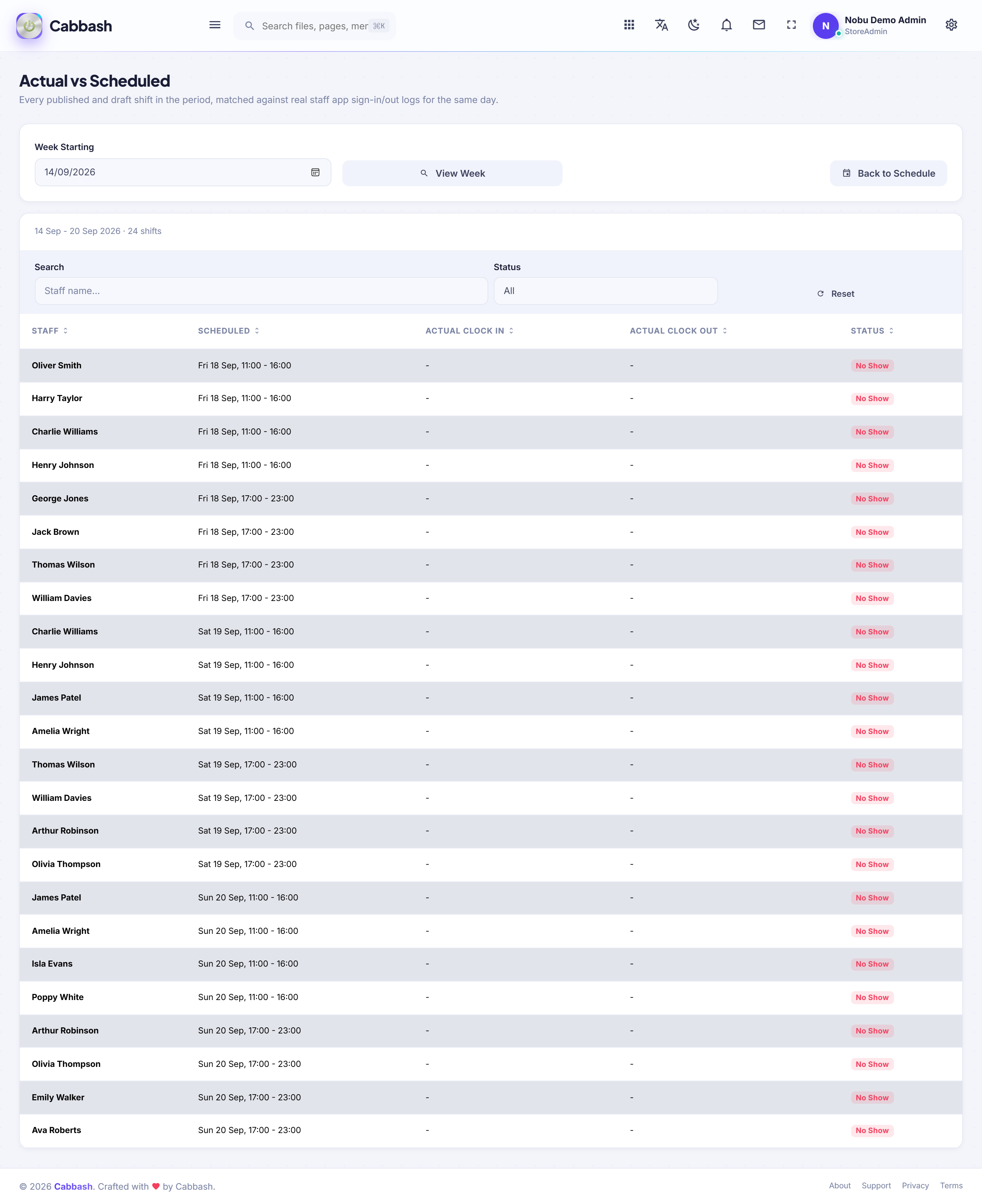Open the Support footer link
The image size is (982, 1204).
(876, 1185)
